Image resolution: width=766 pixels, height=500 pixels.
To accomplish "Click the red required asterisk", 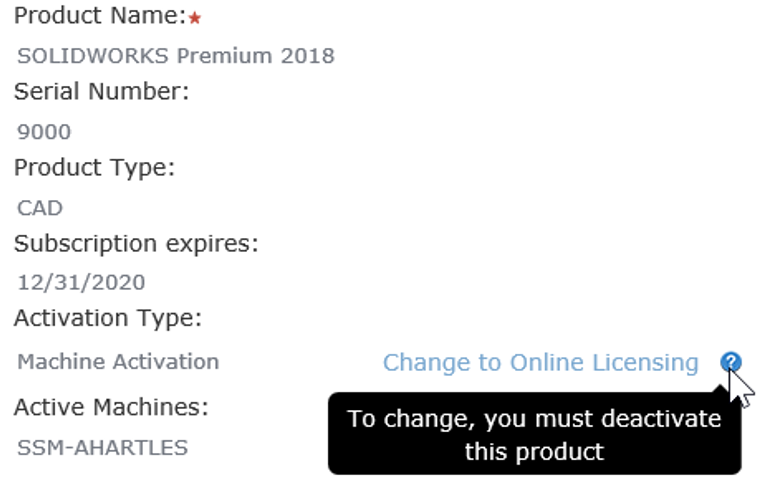I will tap(195, 20).
